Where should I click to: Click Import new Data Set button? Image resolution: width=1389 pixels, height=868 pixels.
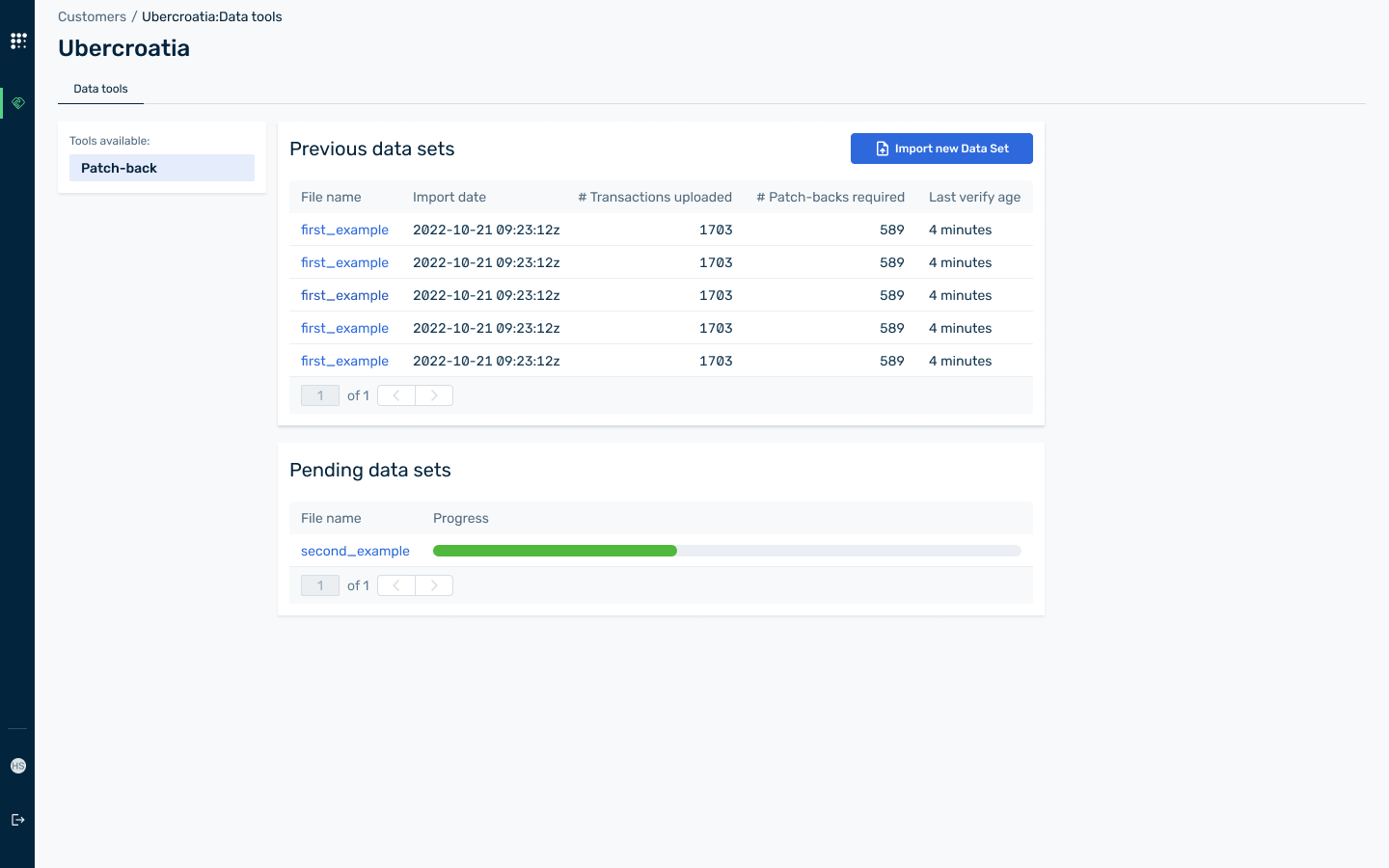point(941,149)
